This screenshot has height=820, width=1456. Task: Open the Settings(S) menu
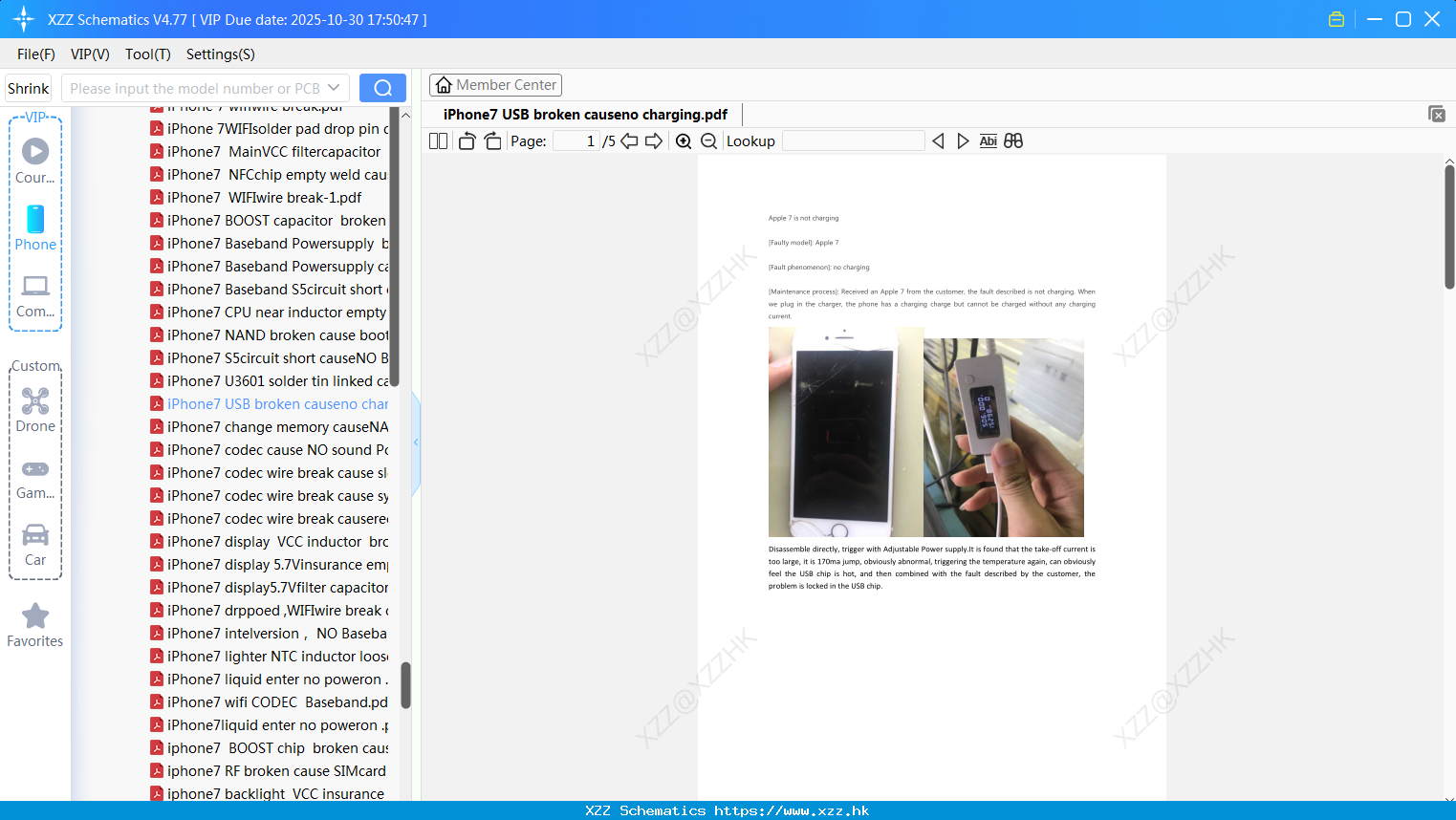(x=221, y=54)
